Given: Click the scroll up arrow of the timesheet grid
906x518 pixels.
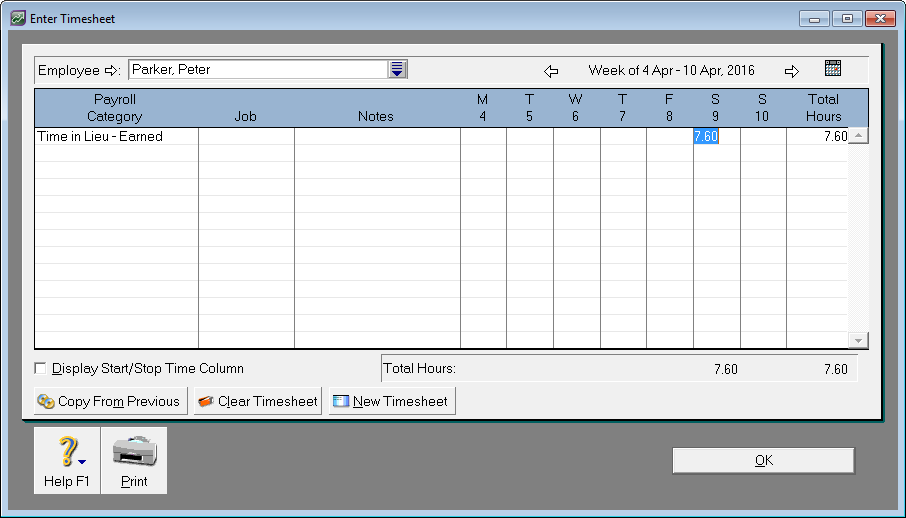Looking at the screenshot, I should click(x=858, y=136).
